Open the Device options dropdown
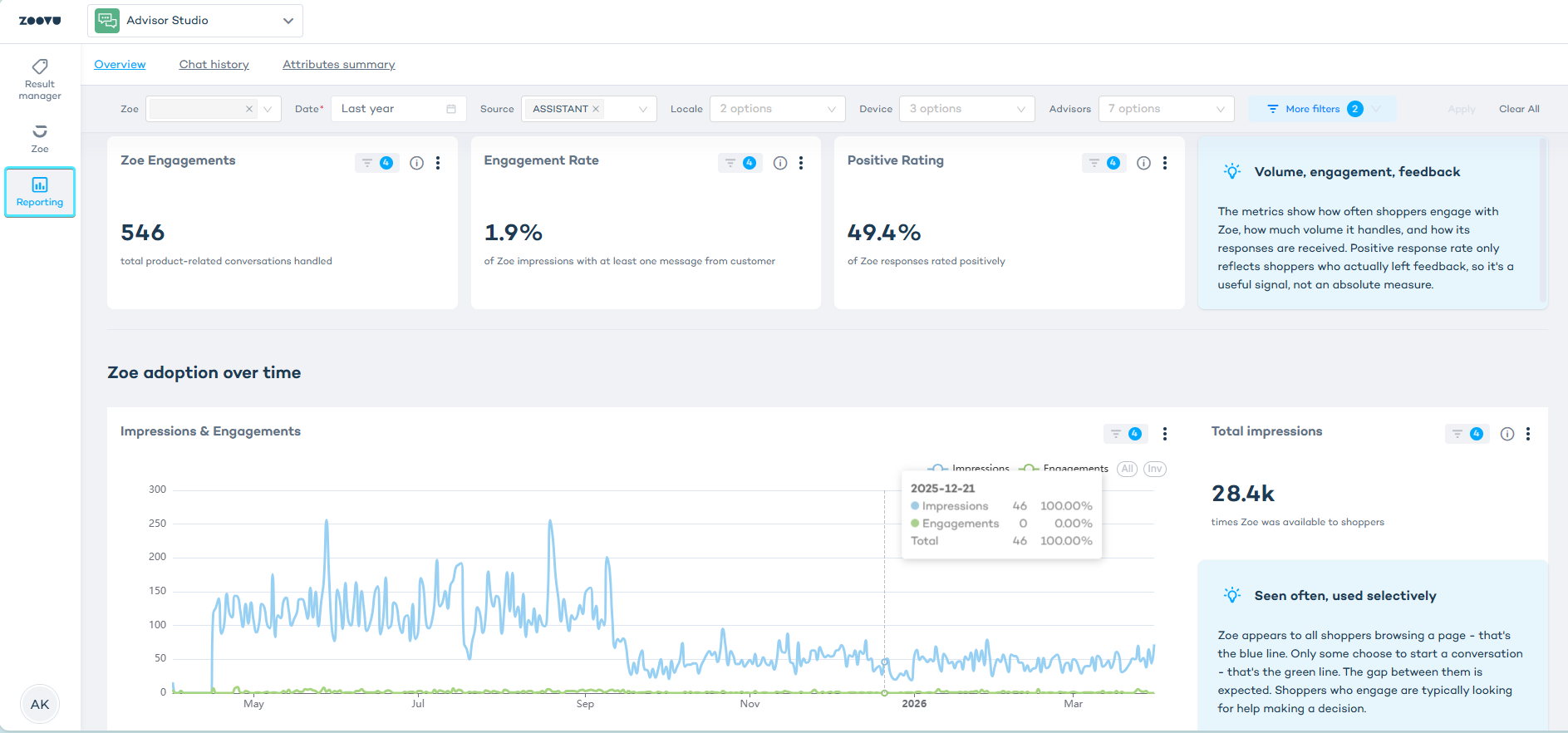The width and height of the screenshot is (1568, 733). coord(966,109)
